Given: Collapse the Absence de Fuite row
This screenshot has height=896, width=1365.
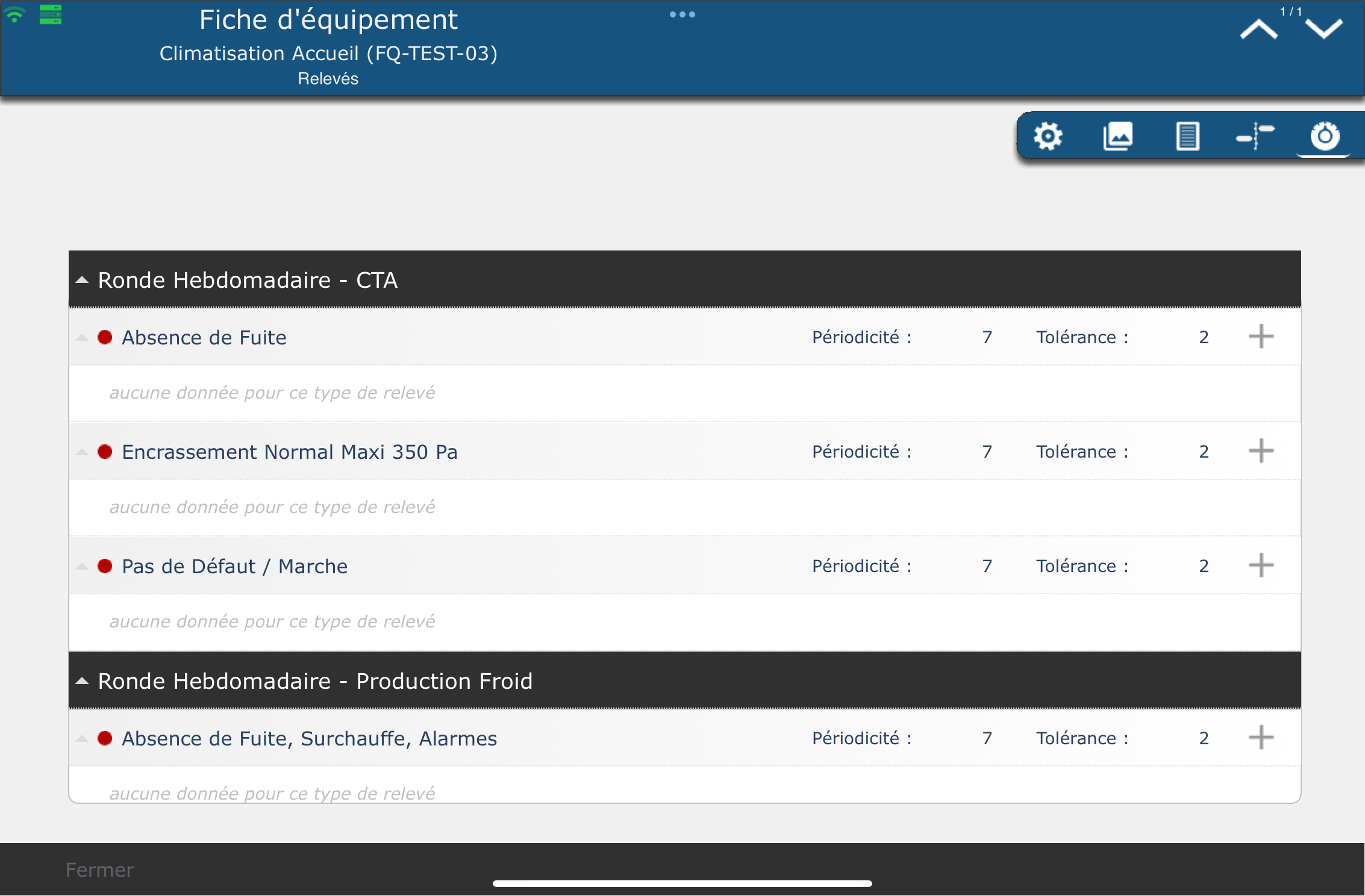Looking at the screenshot, I should (x=83, y=337).
